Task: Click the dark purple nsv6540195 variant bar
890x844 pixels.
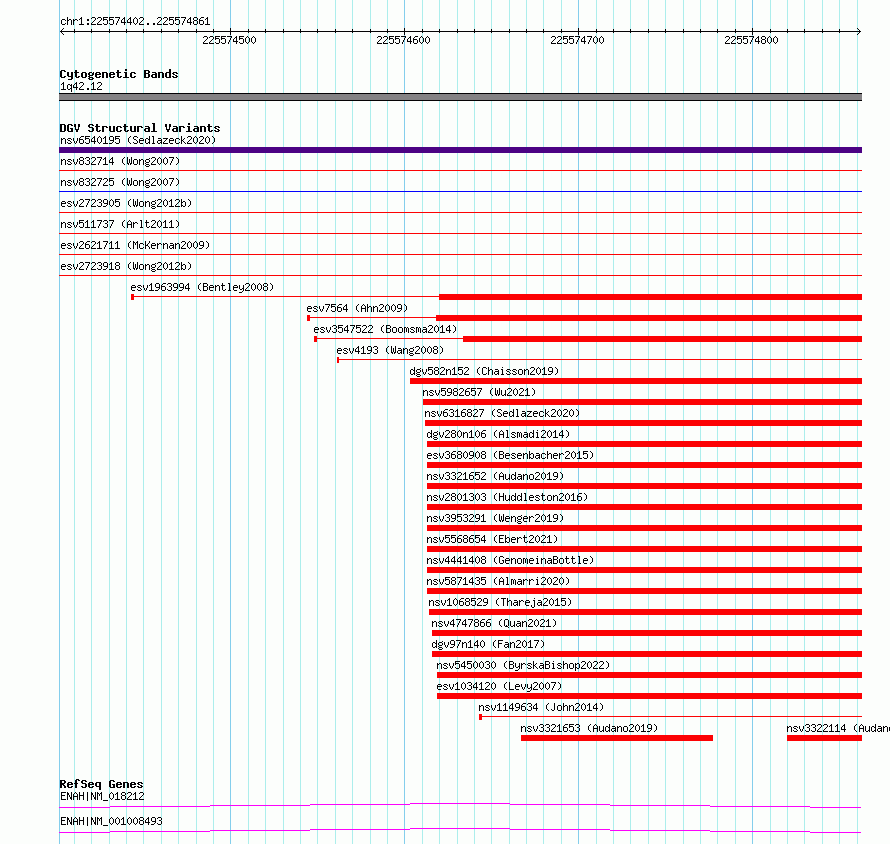Action: coord(460,150)
